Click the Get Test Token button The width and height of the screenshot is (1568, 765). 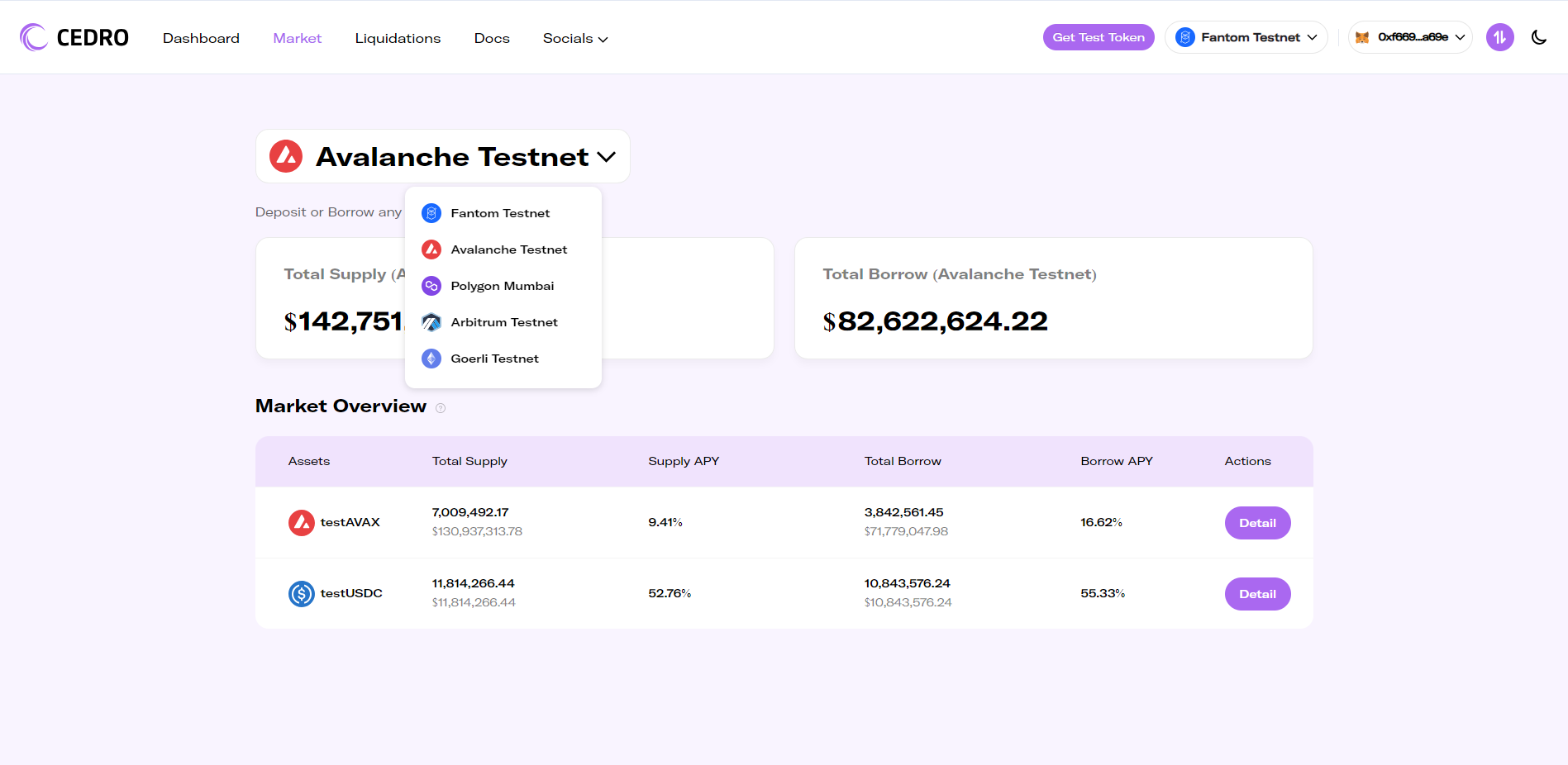(1099, 37)
